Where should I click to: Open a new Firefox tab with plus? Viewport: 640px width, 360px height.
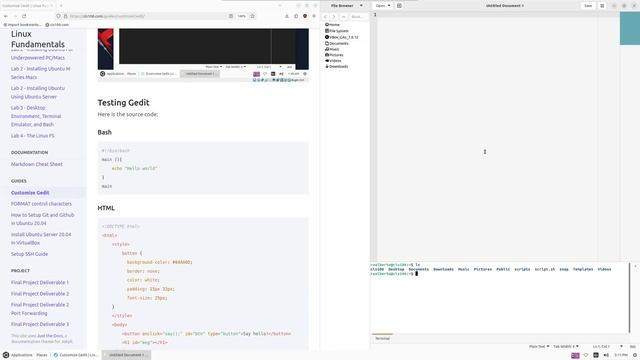coord(61,6)
